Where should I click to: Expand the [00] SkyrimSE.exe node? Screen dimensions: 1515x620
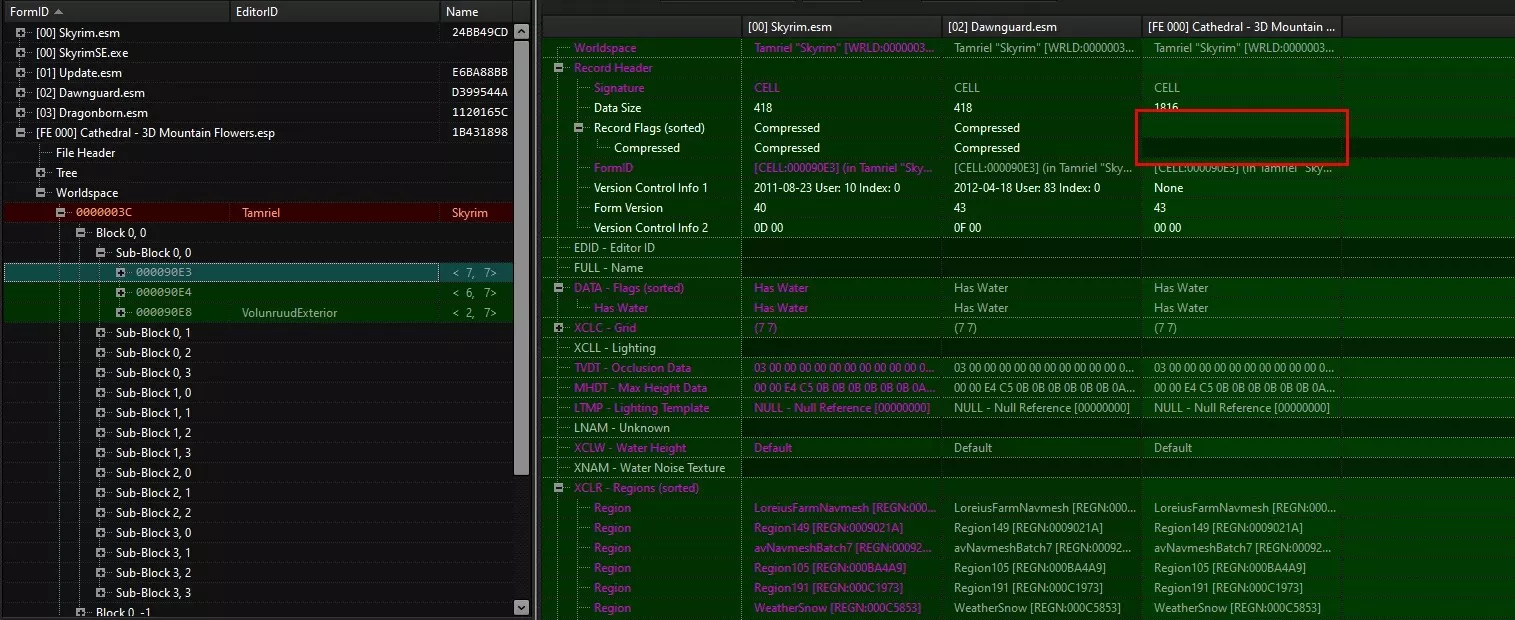(21, 53)
